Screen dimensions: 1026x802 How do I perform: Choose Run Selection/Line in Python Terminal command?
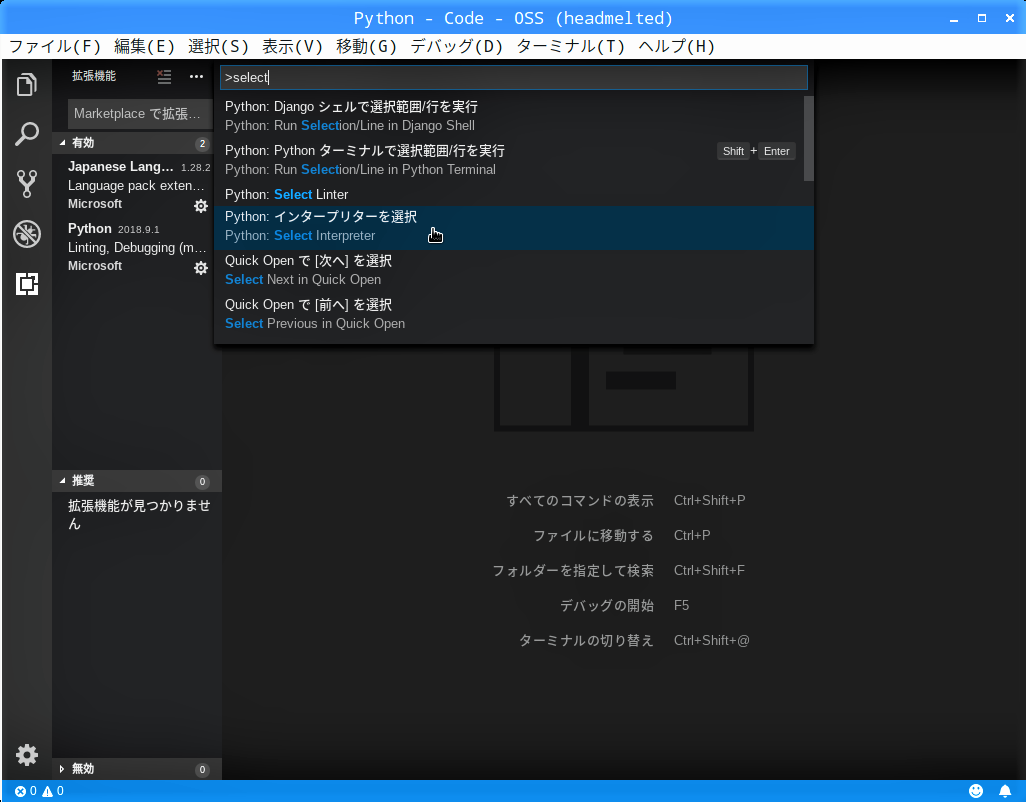514,160
